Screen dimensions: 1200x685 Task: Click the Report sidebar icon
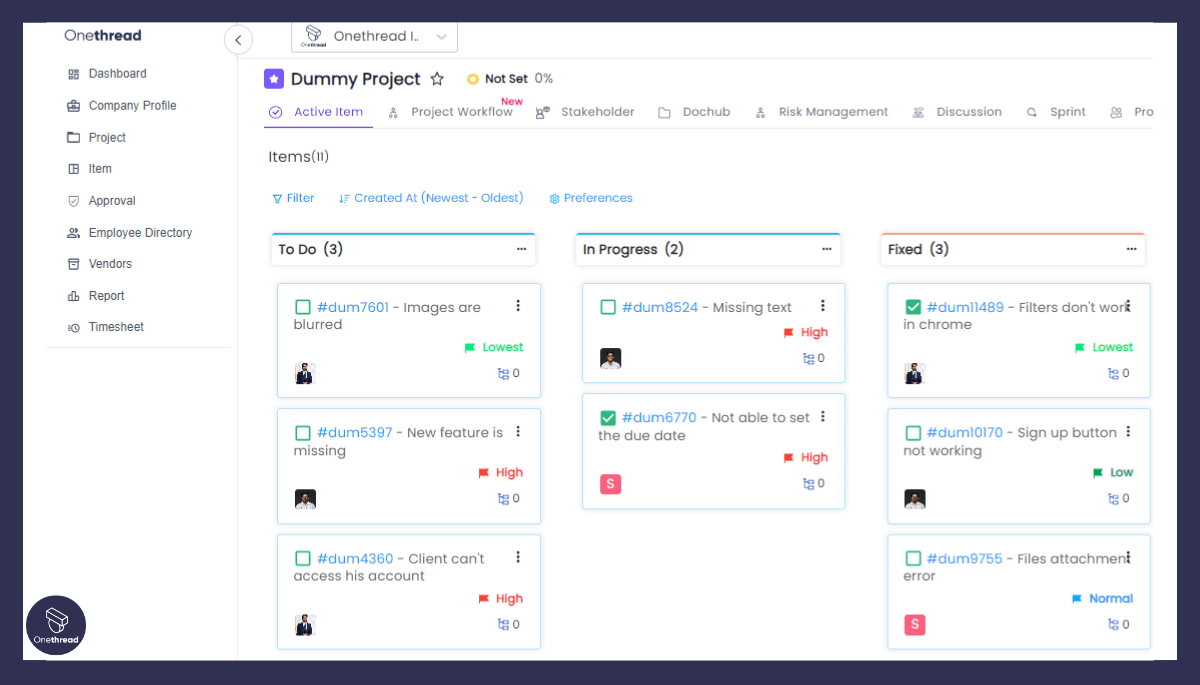coord(72,295)
